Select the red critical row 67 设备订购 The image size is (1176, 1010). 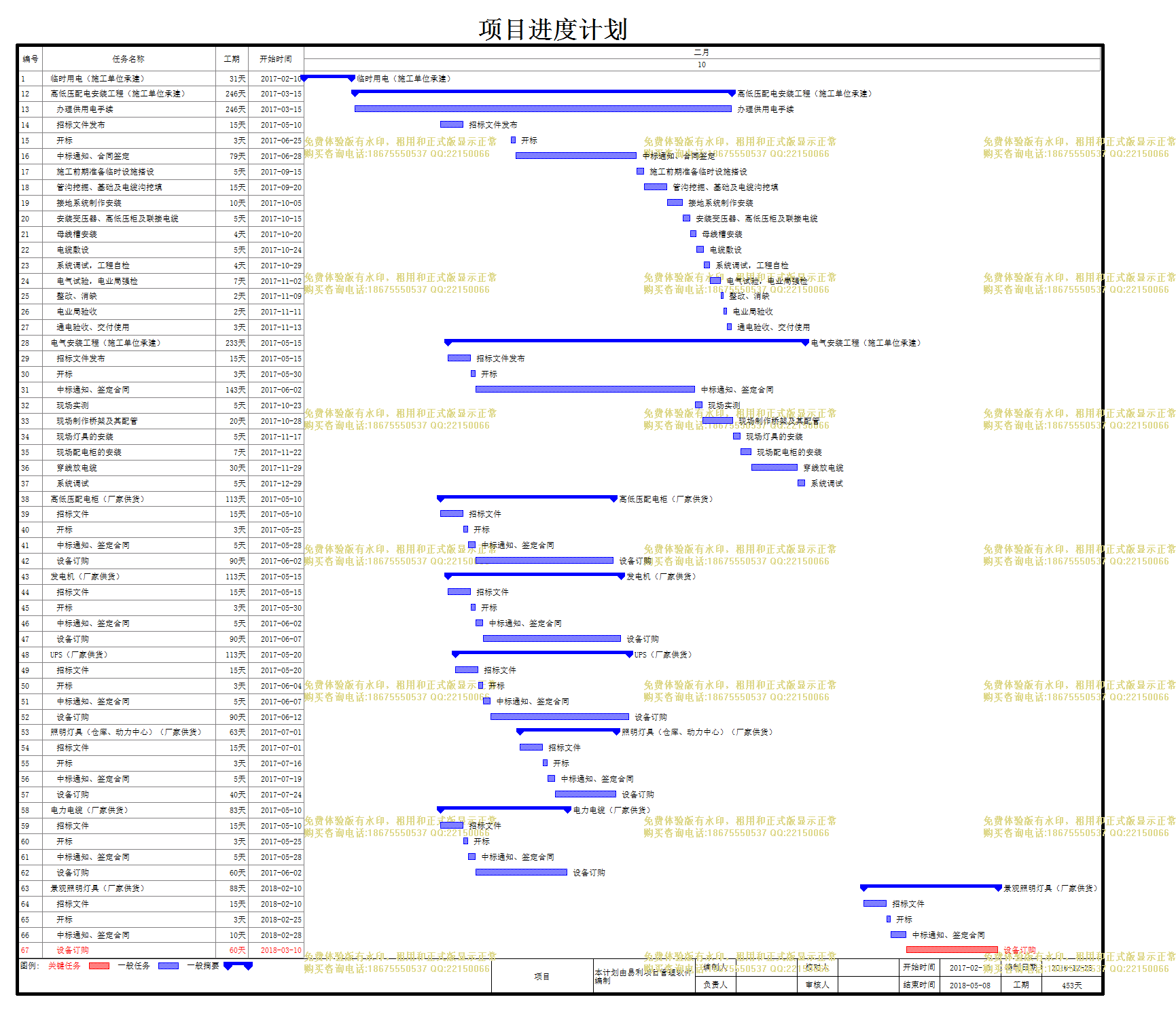161,950
